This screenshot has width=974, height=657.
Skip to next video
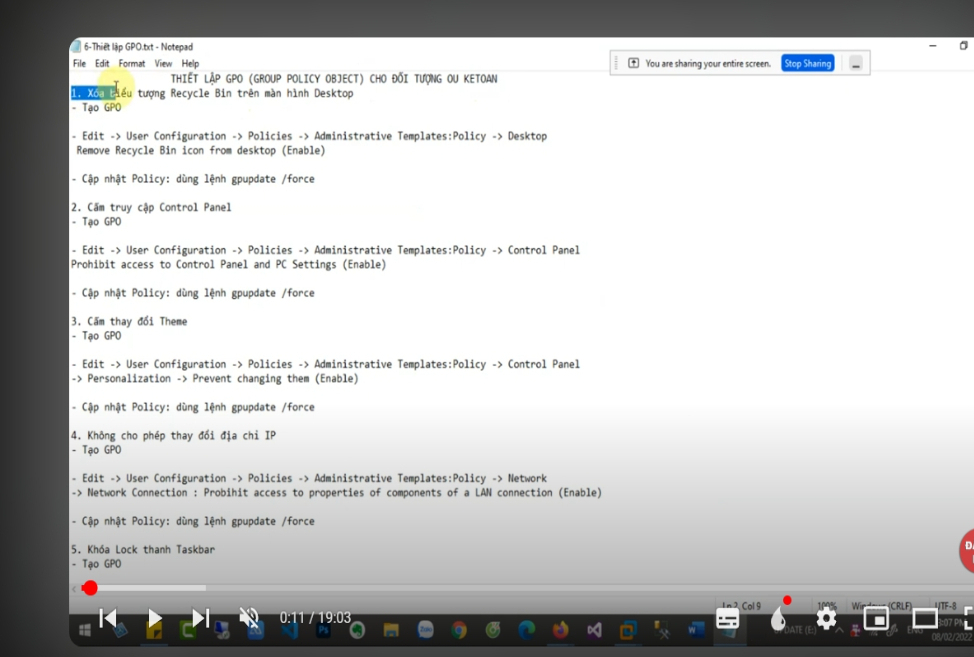coord(201,618)
